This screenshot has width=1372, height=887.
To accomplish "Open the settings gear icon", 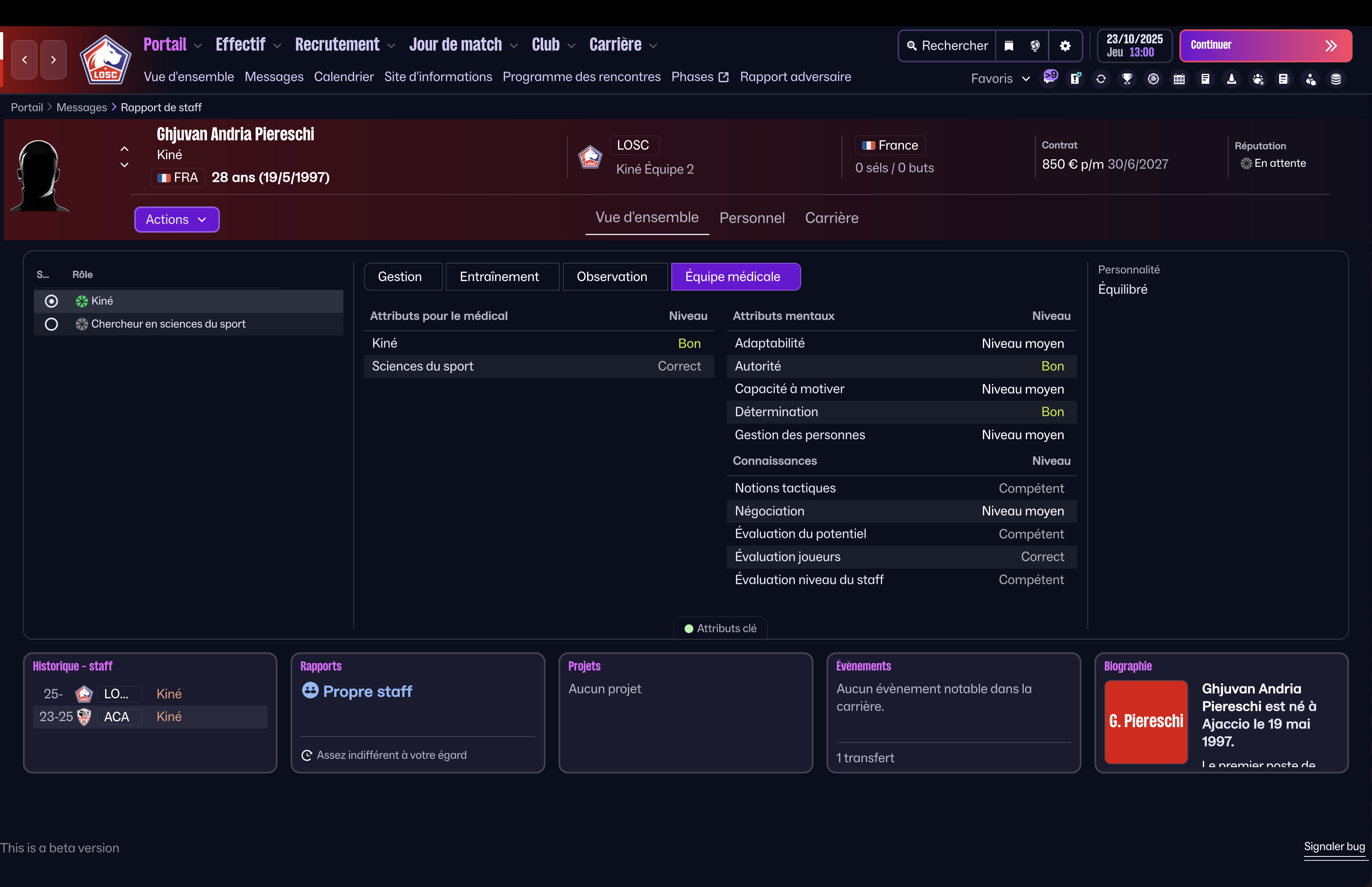I will click(1065, 46).
